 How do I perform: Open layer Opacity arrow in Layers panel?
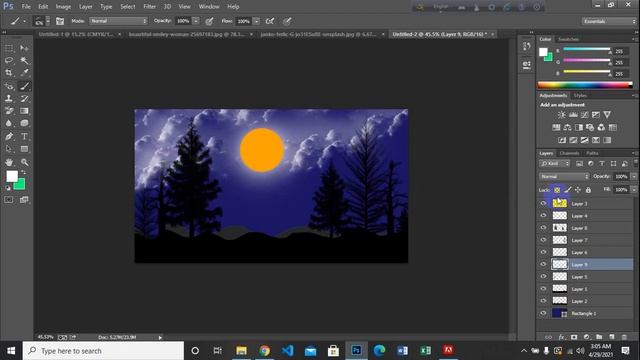[x=633, y=176]
